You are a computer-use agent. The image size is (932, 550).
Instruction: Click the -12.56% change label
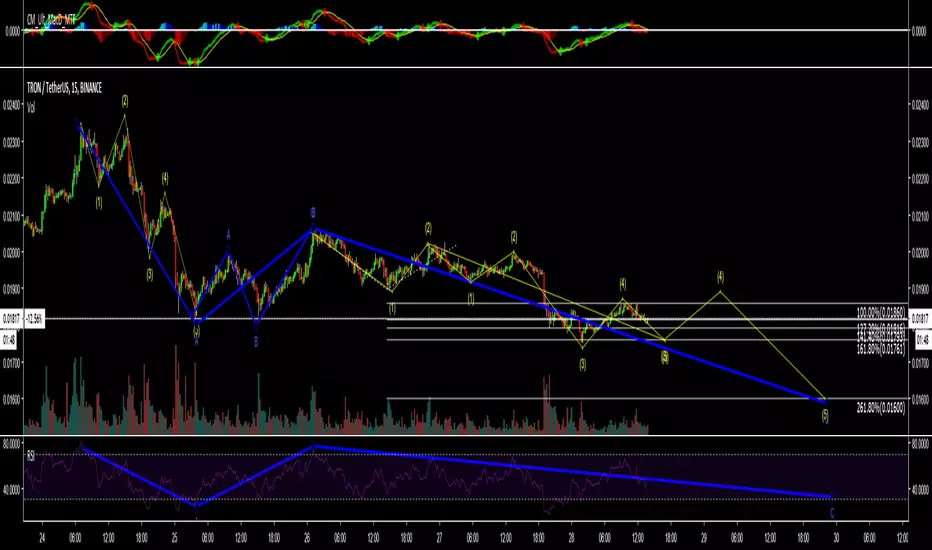click(x=34, y=319)
